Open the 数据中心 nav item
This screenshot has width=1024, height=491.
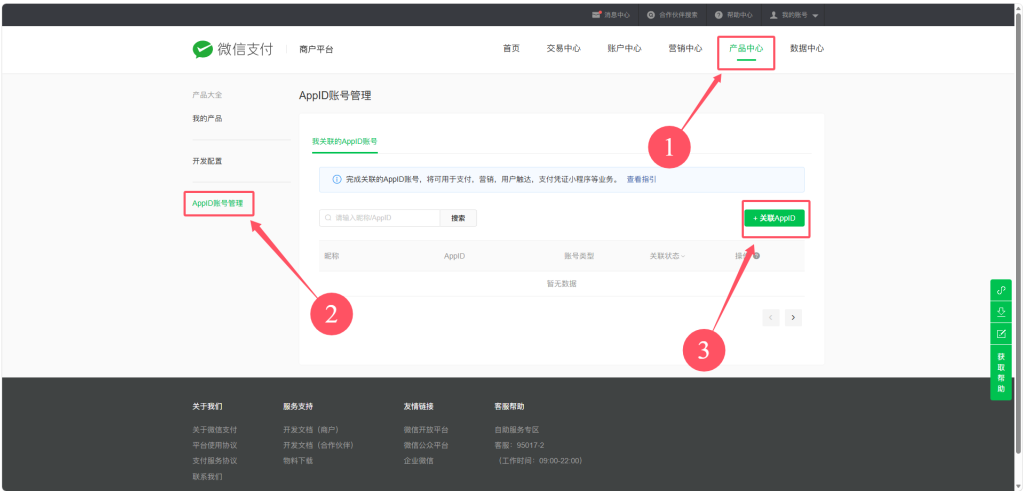point(807,48)
